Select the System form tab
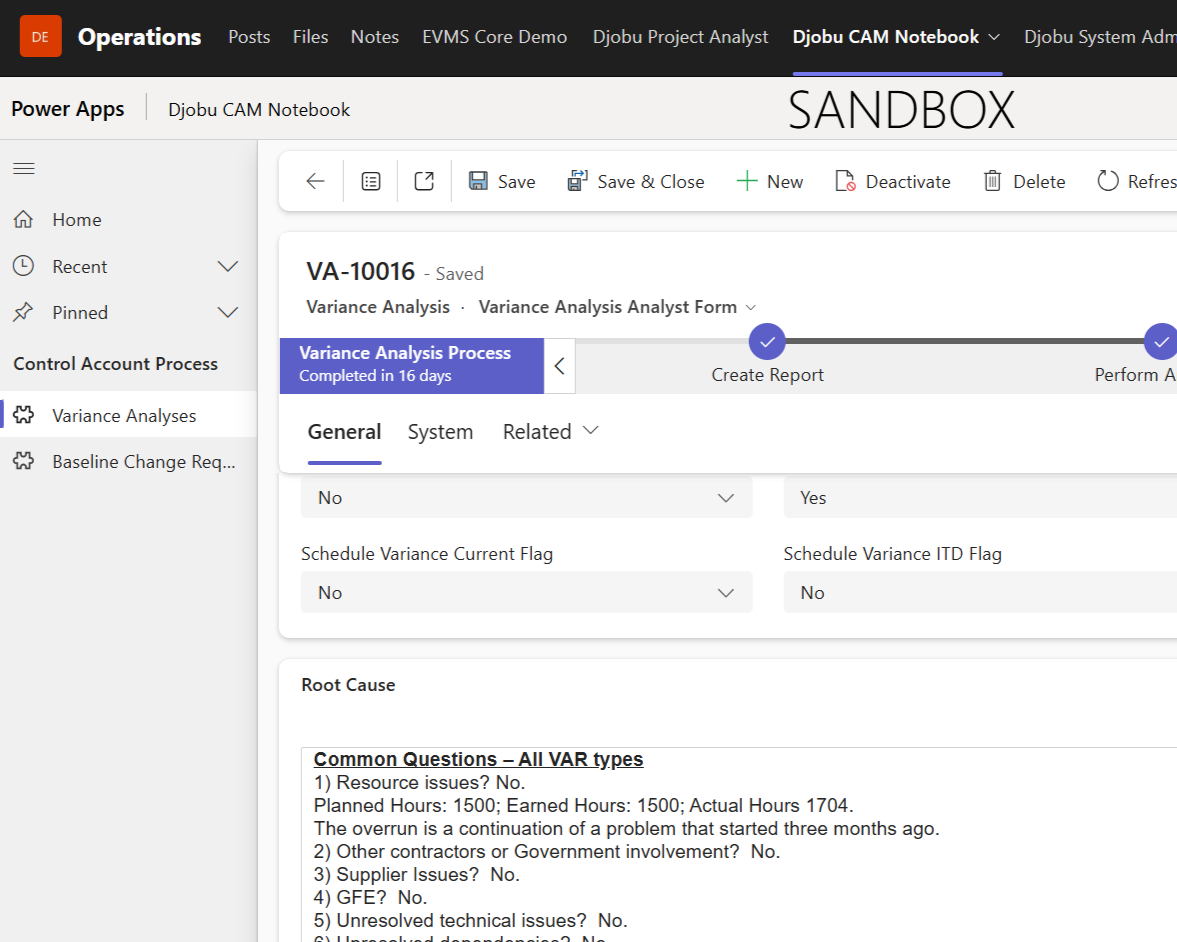The height and width of the screenshot is (942, 1177). coord(440,432)
